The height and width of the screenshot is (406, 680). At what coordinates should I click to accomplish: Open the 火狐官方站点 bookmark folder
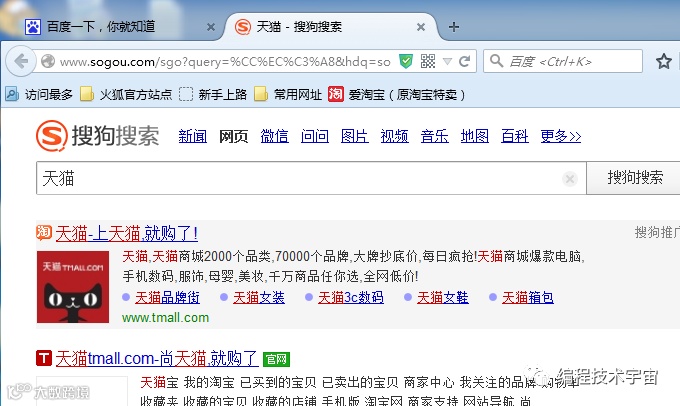tap(126, 94)
